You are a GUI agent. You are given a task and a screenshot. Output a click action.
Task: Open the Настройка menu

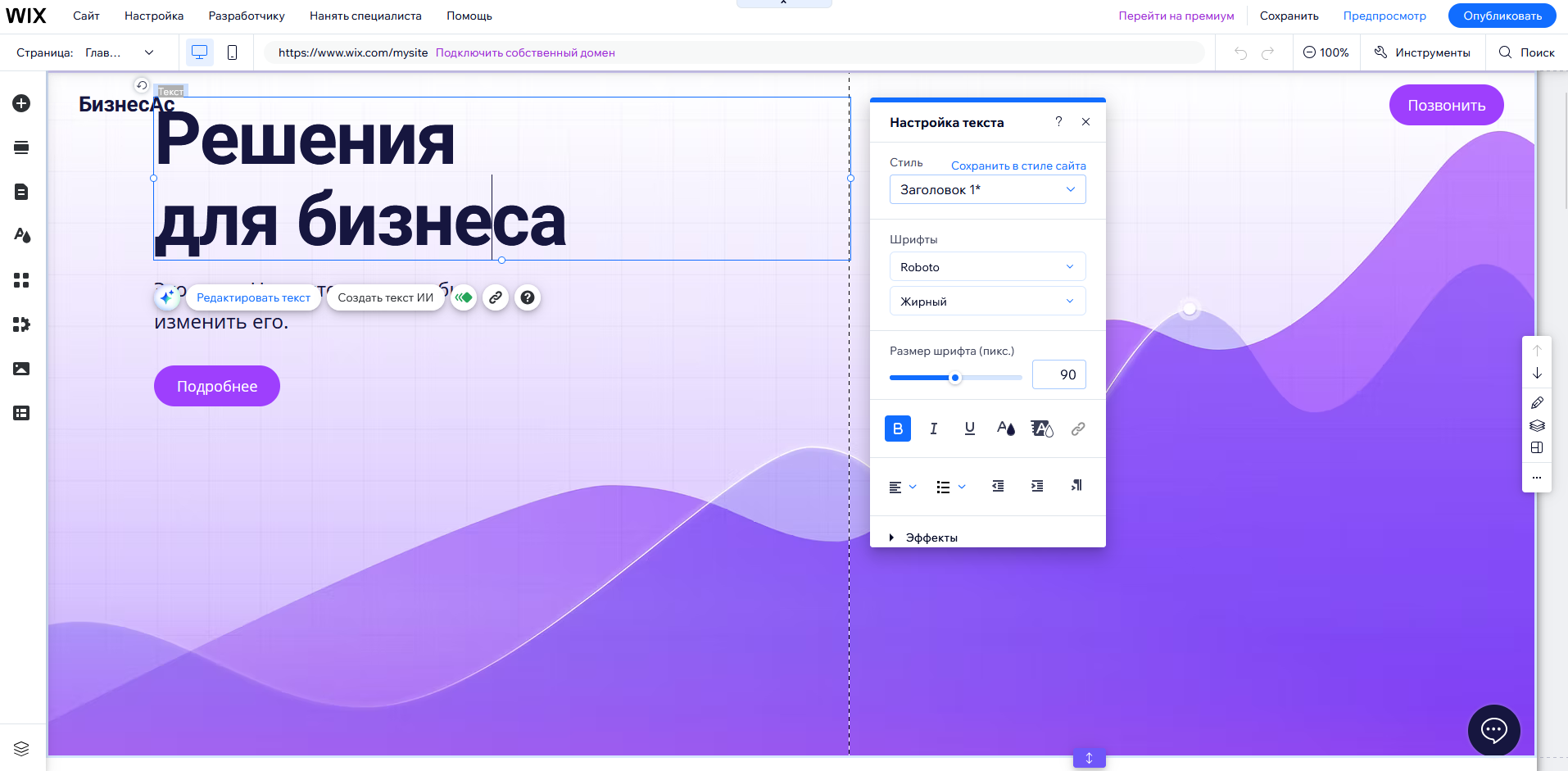coord(153,15)
